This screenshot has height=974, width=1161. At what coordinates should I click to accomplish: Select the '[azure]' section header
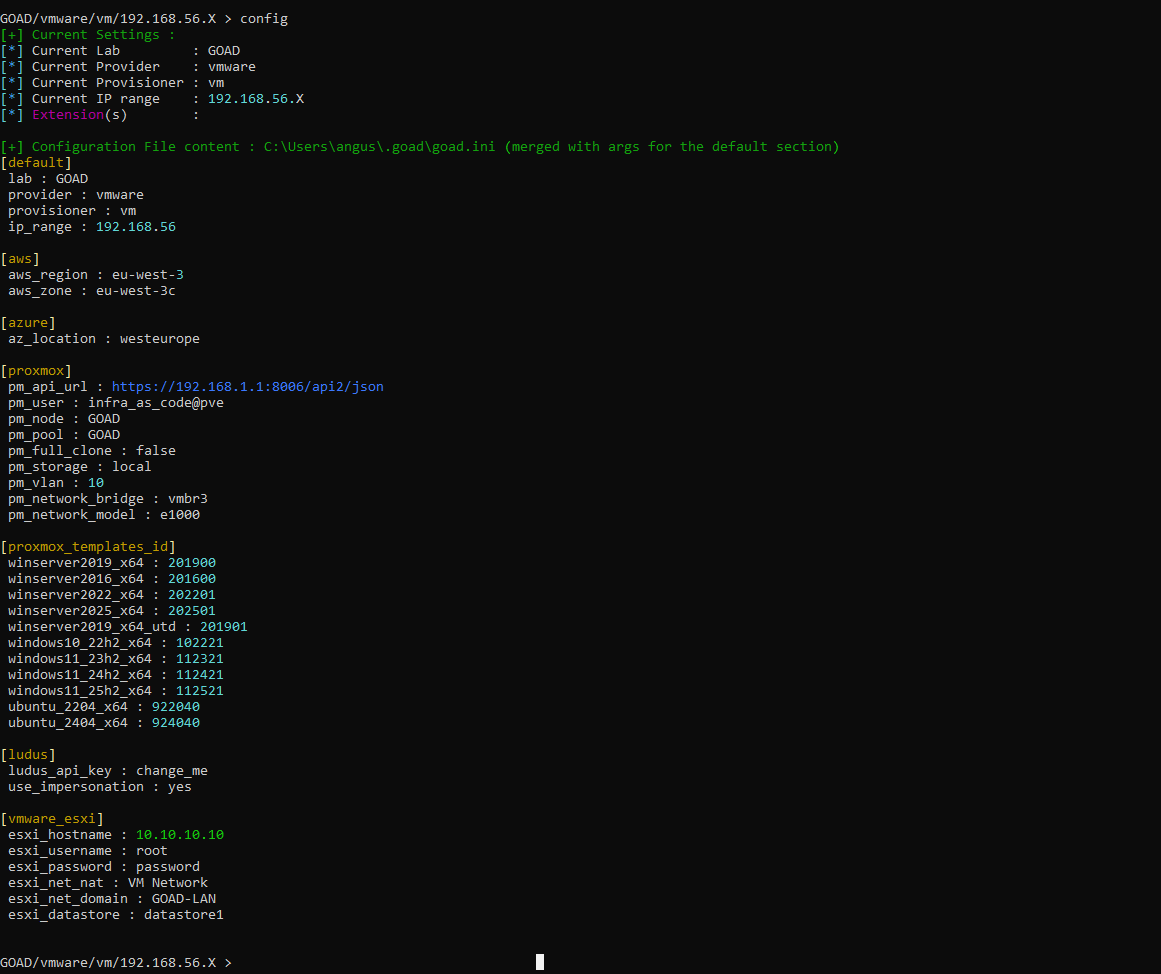[28, 323]
